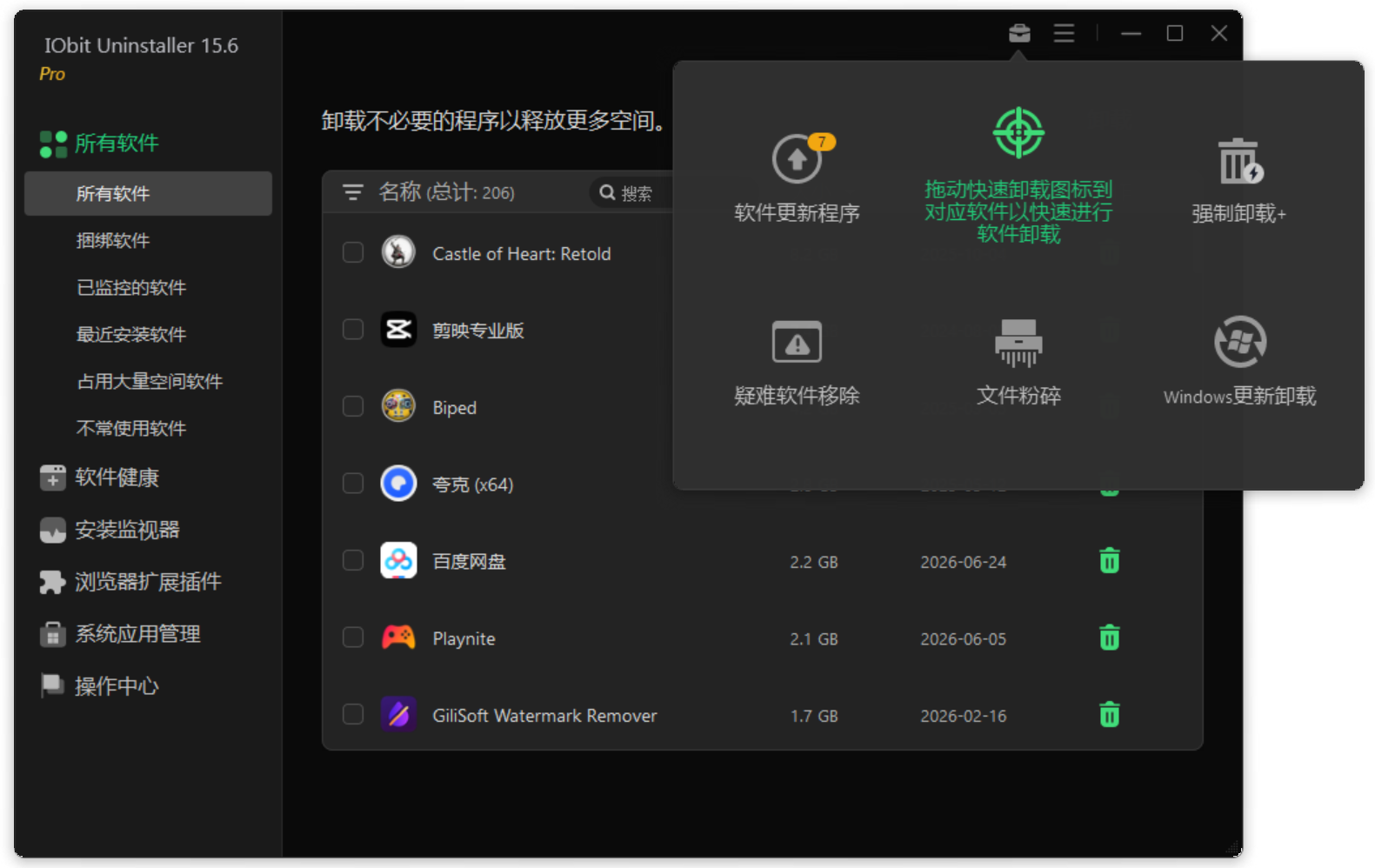The image size is (1375, 868).
Task: Click the GiliSoft Watermark Remover app icon
Action: pyautogui.click(x=398, y=715)
